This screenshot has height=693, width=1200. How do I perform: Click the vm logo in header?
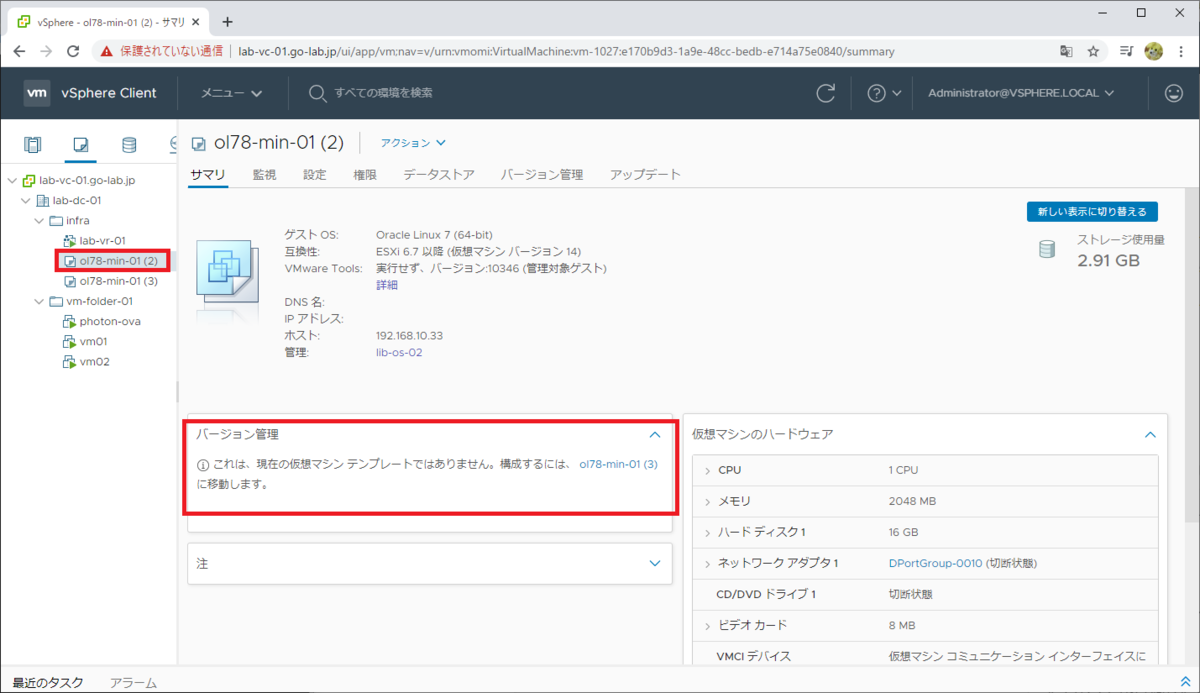pyautogui.click(x=37, y=93)
